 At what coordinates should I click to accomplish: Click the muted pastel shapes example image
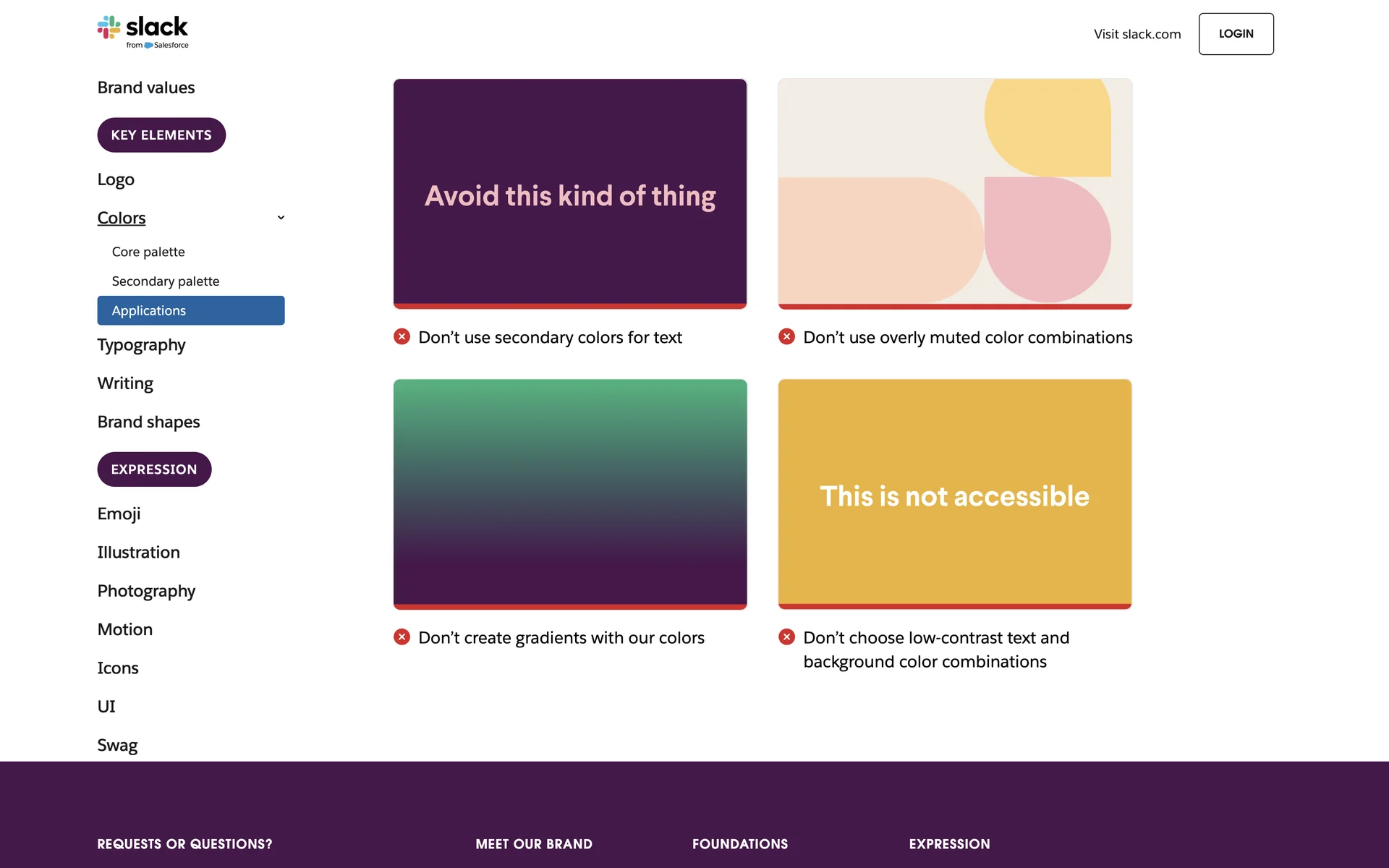point(955,193)
